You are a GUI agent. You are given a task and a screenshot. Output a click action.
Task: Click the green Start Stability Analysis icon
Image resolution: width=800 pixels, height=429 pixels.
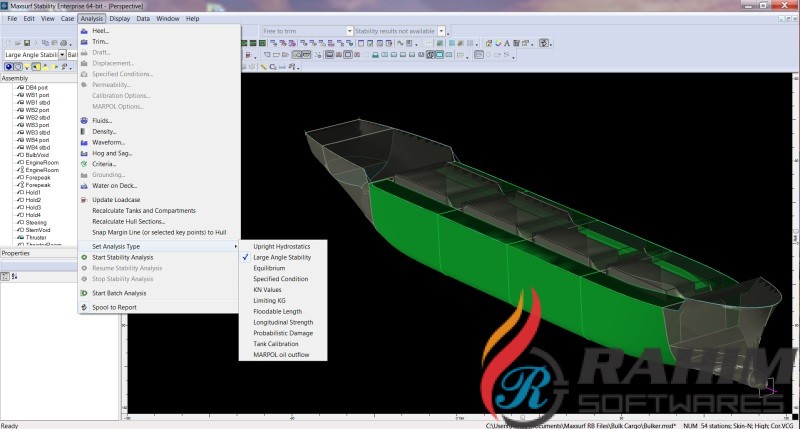pyautogui.click(x=84, y=258)
